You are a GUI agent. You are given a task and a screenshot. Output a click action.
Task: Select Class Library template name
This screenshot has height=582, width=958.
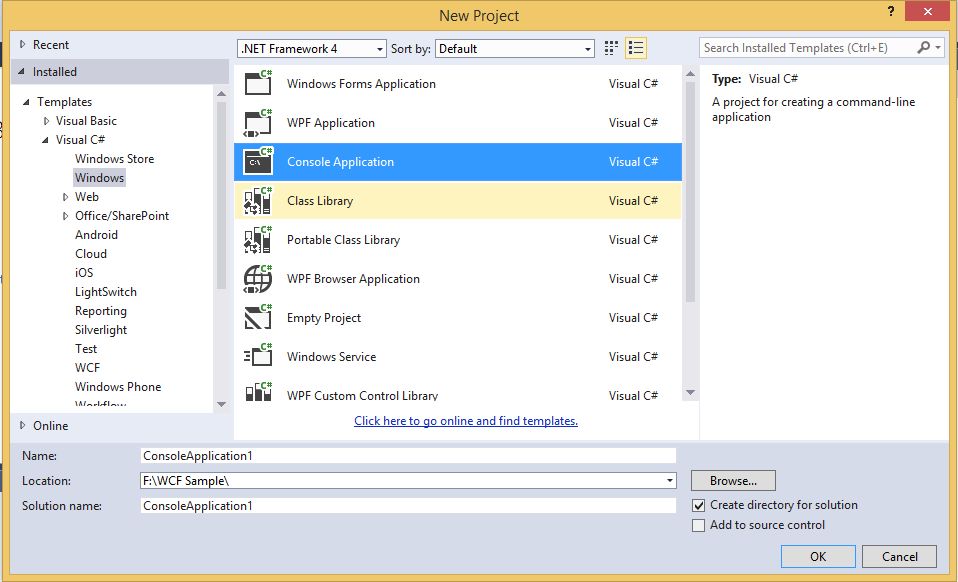(x=320, y=201)
